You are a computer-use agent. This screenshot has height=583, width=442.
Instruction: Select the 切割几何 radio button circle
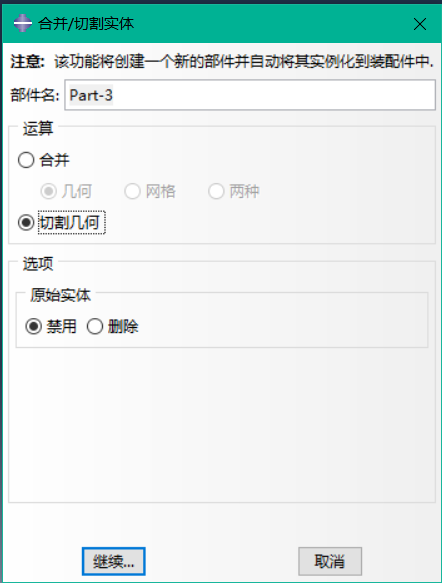coord(26,223)
